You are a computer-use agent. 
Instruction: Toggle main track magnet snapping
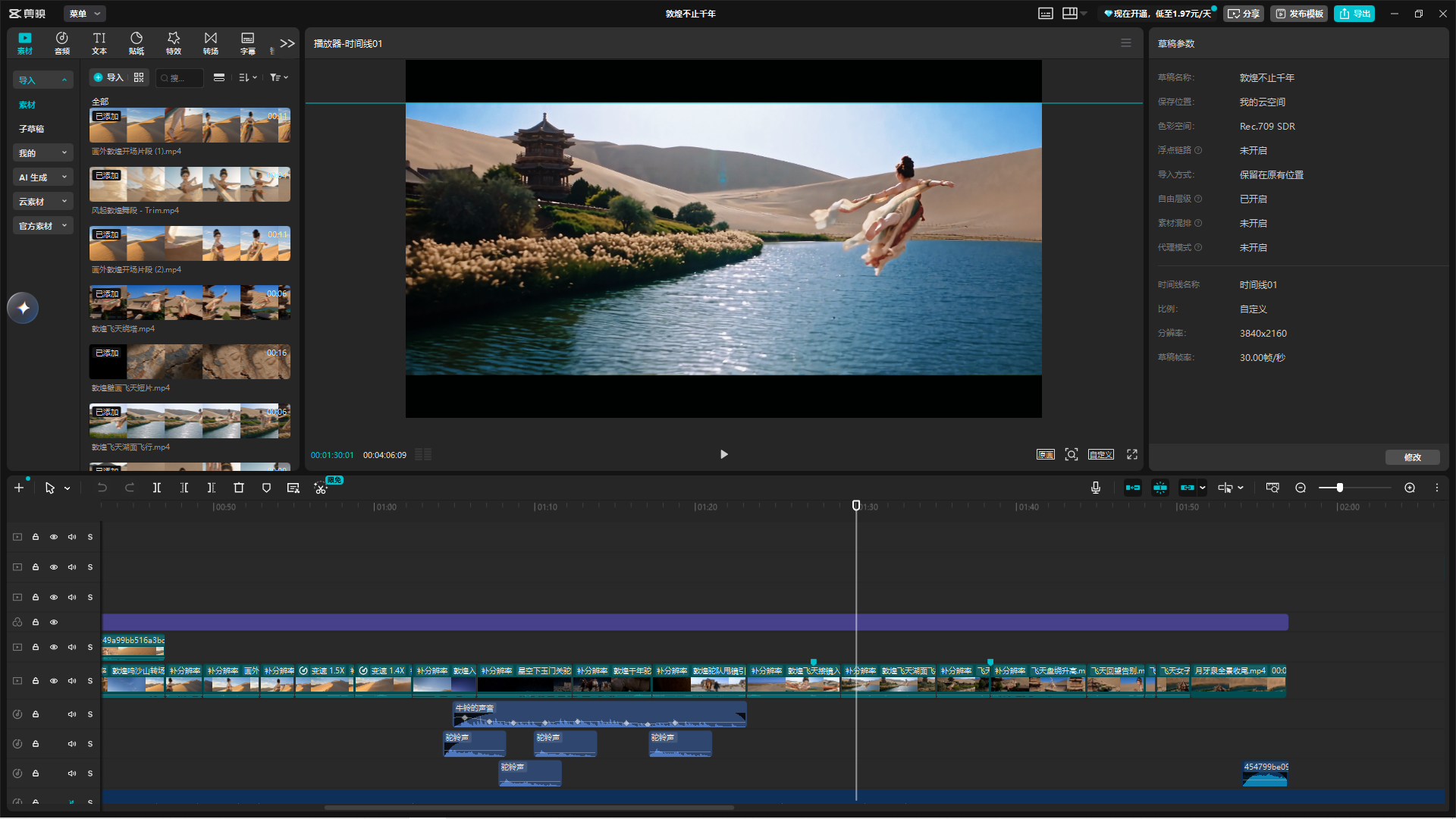[1133, 488]
